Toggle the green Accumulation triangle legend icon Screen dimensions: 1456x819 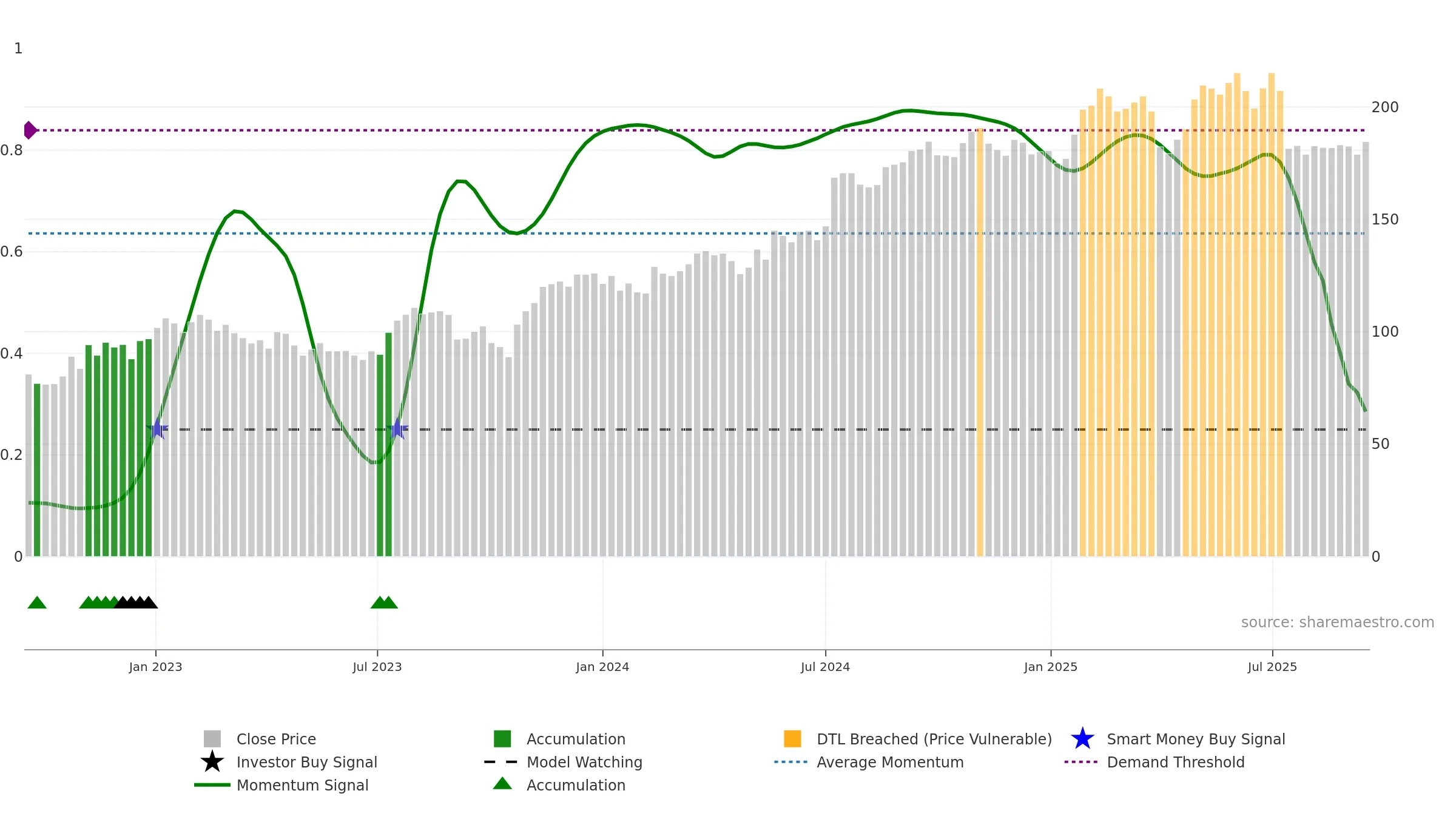click(502, 784)
